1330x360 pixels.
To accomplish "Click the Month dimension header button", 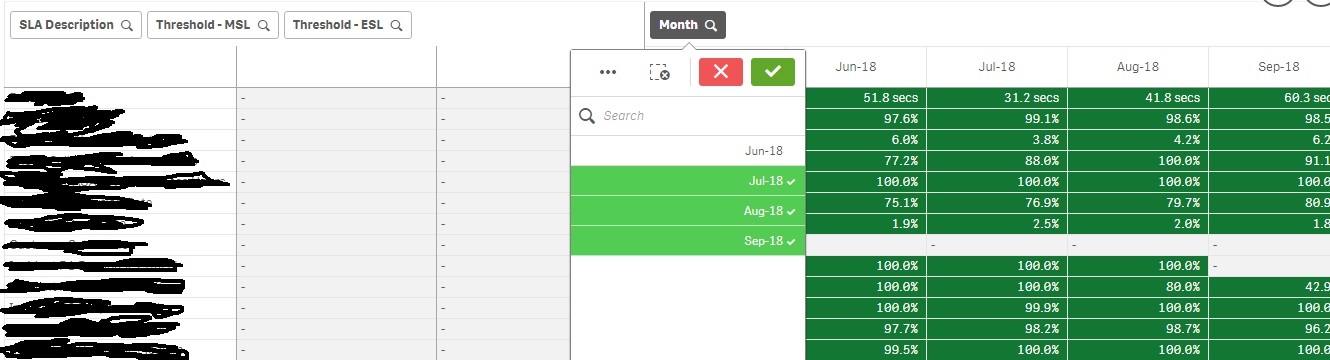I will (688, 26).
